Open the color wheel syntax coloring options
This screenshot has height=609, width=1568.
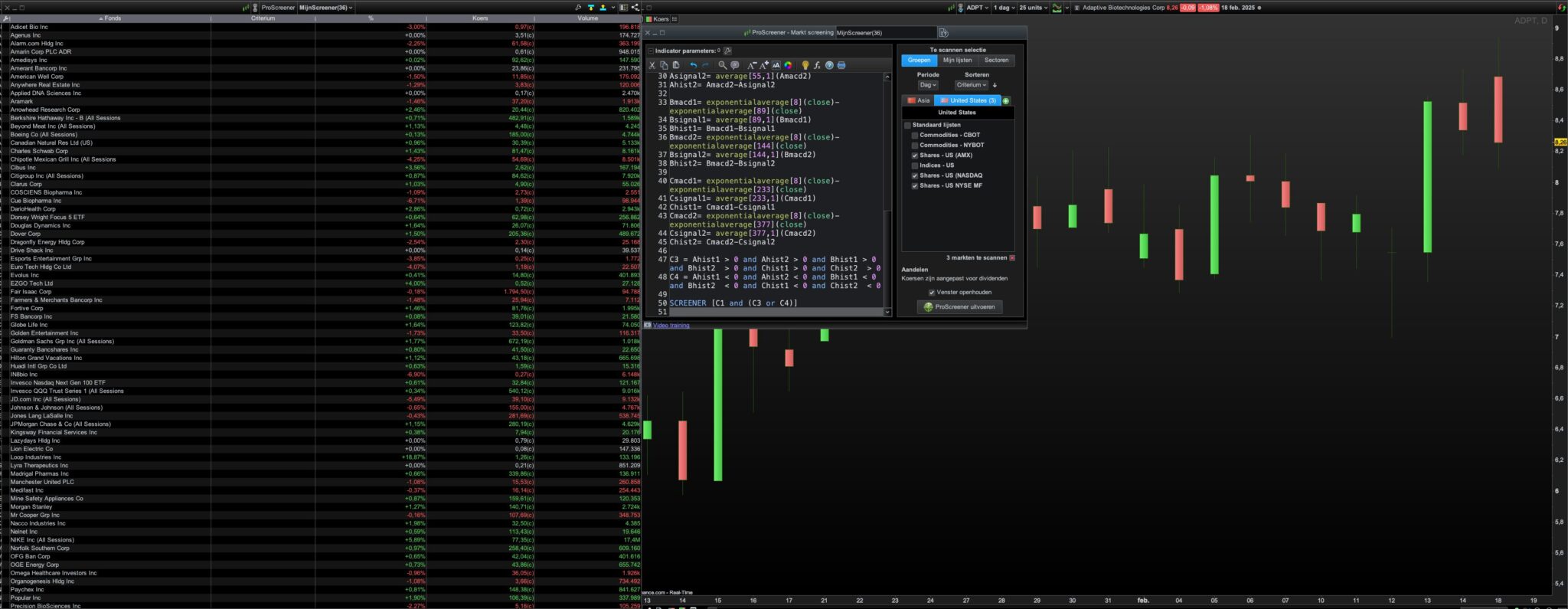click(x=788, y=65)
